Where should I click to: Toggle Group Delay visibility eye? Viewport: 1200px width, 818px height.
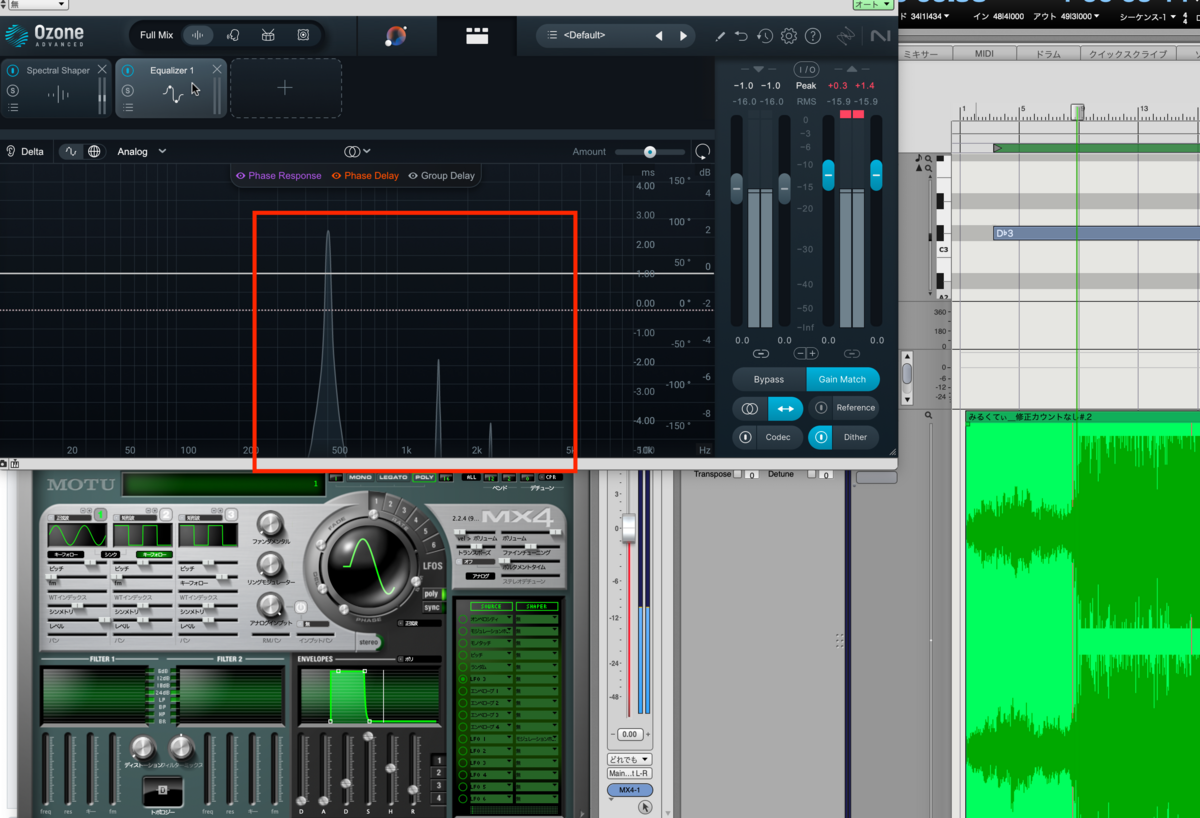click(413, 176)
